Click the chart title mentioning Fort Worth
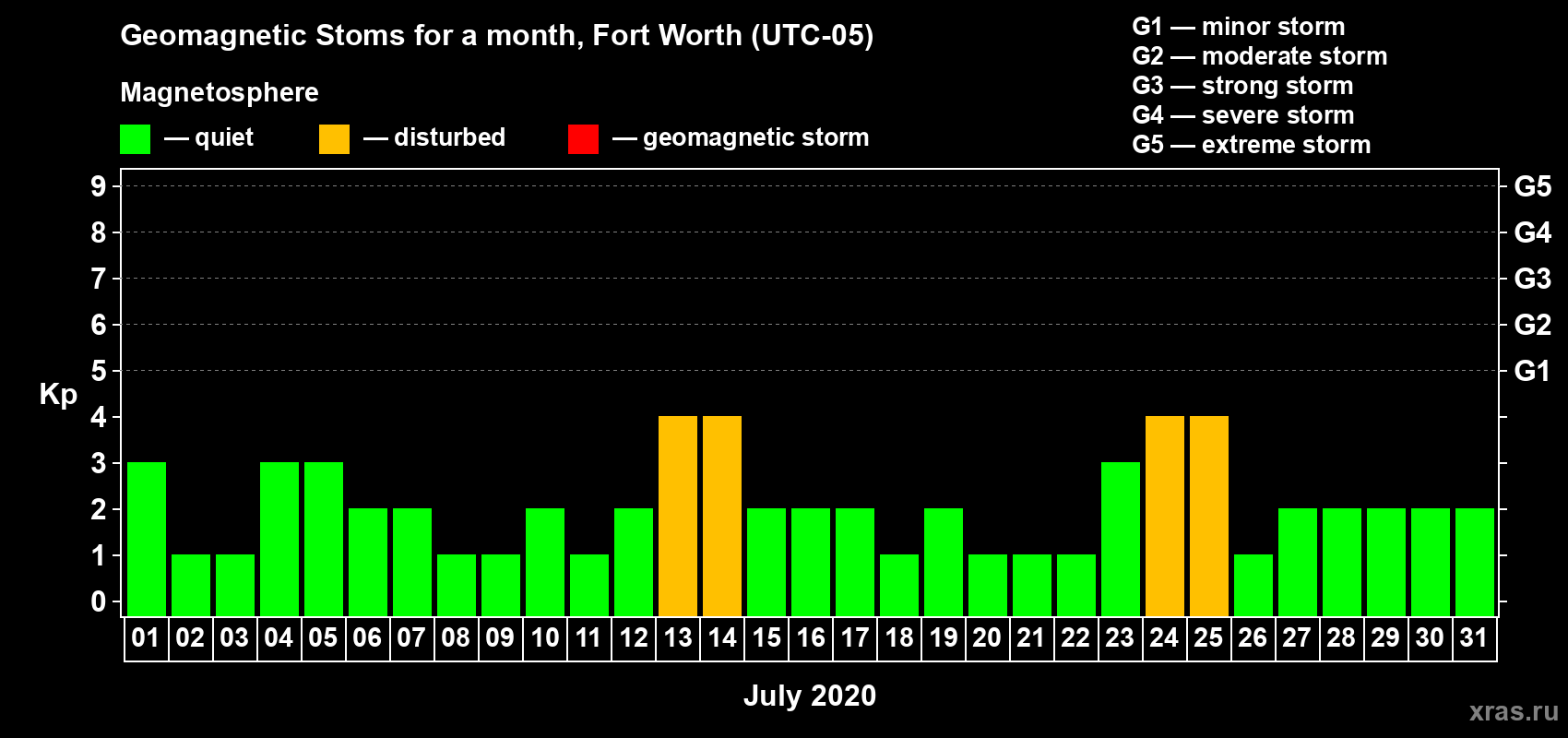The width and height of the screenshot is (1568, 738). point(497,36)
